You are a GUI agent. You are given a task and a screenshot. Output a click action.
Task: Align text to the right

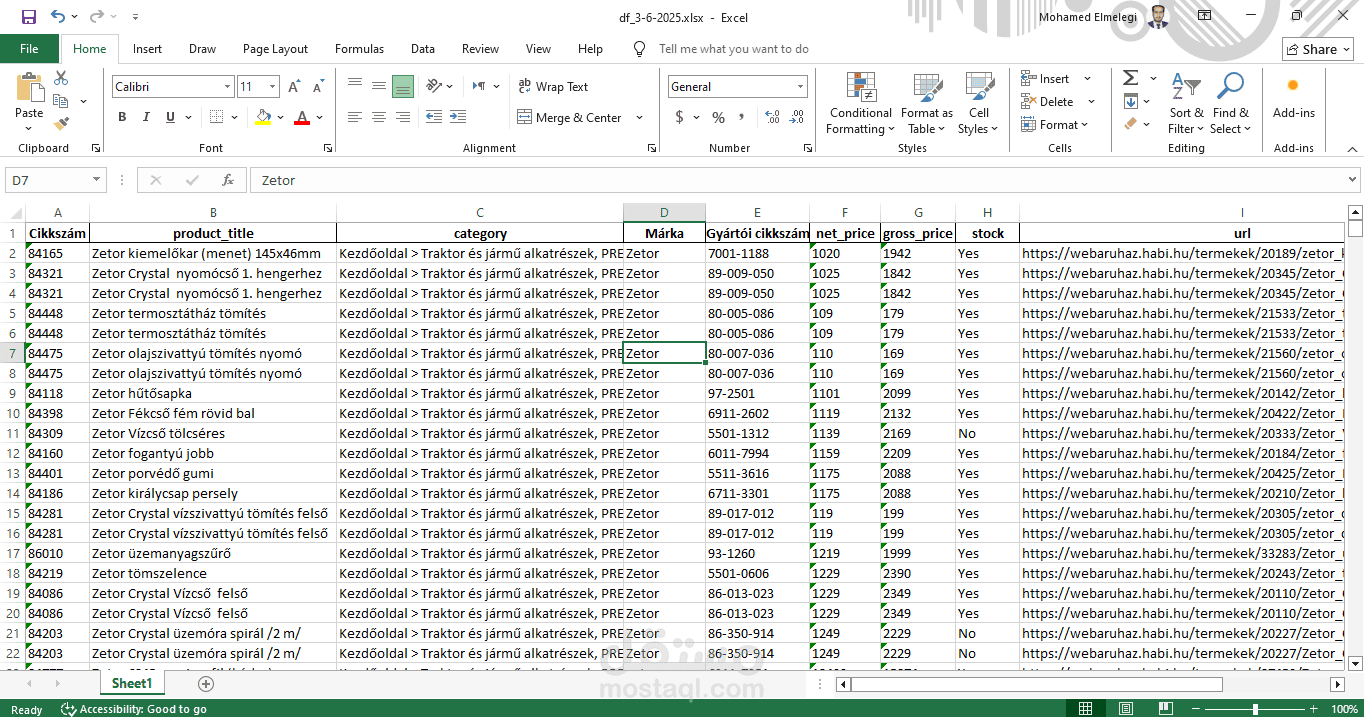403,117
